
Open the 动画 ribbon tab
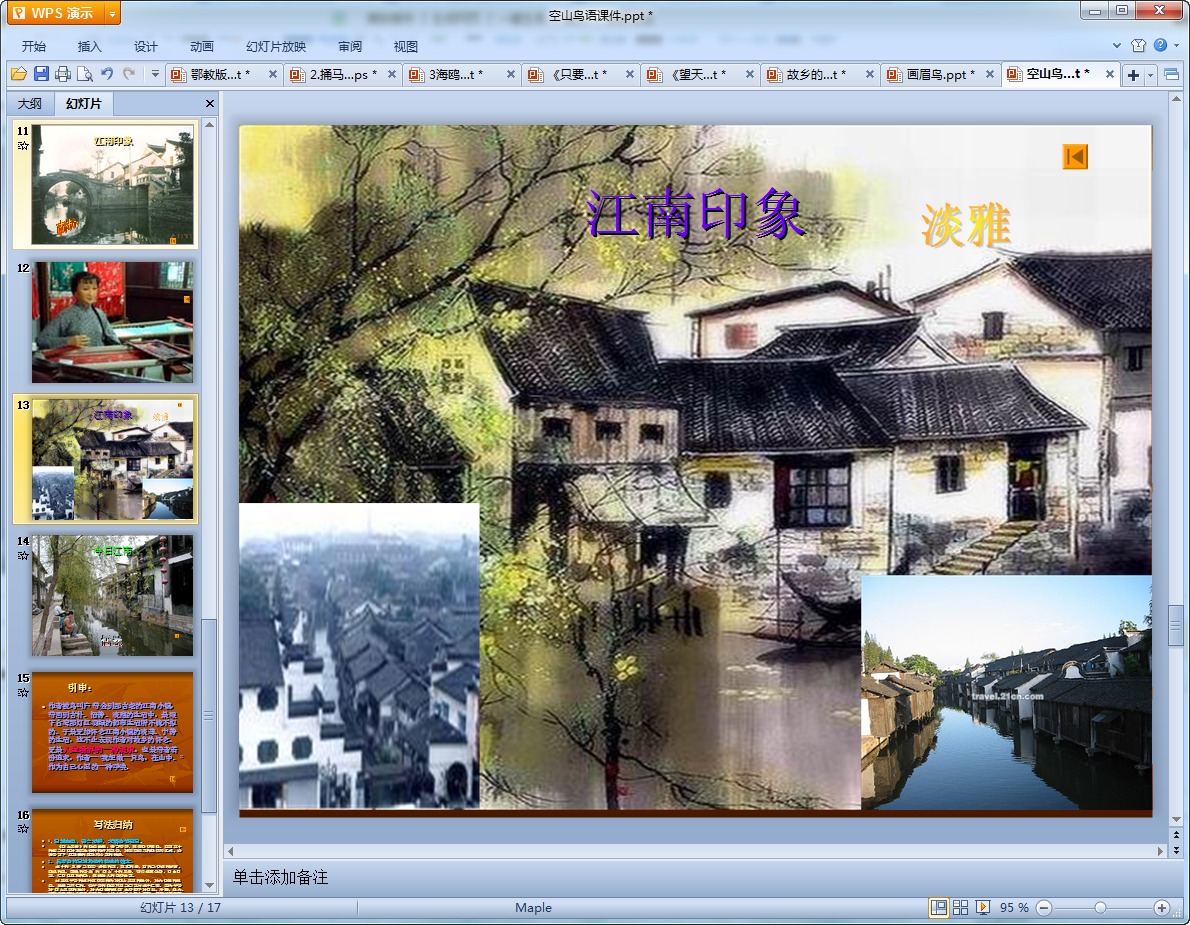coord(202,46)
